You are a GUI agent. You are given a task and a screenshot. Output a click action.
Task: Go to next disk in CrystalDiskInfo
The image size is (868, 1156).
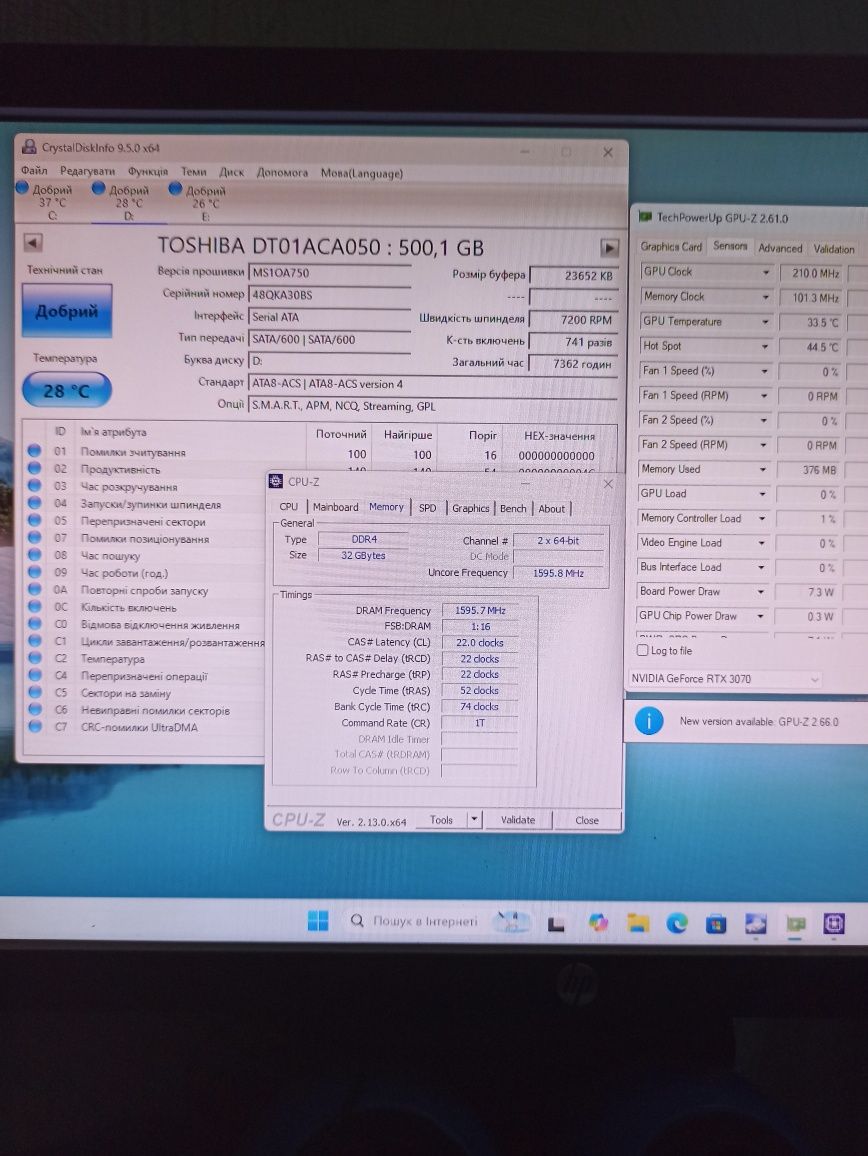tap(609, 248)
